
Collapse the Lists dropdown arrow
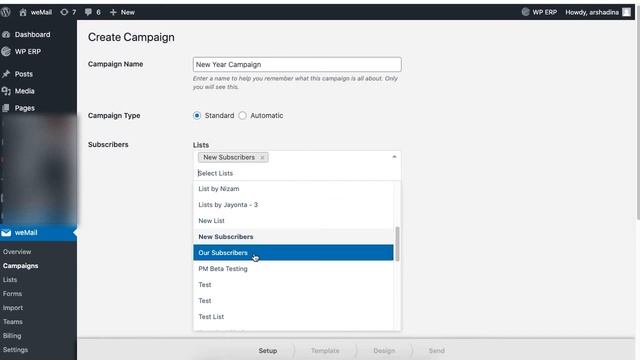tap(394, 157)
